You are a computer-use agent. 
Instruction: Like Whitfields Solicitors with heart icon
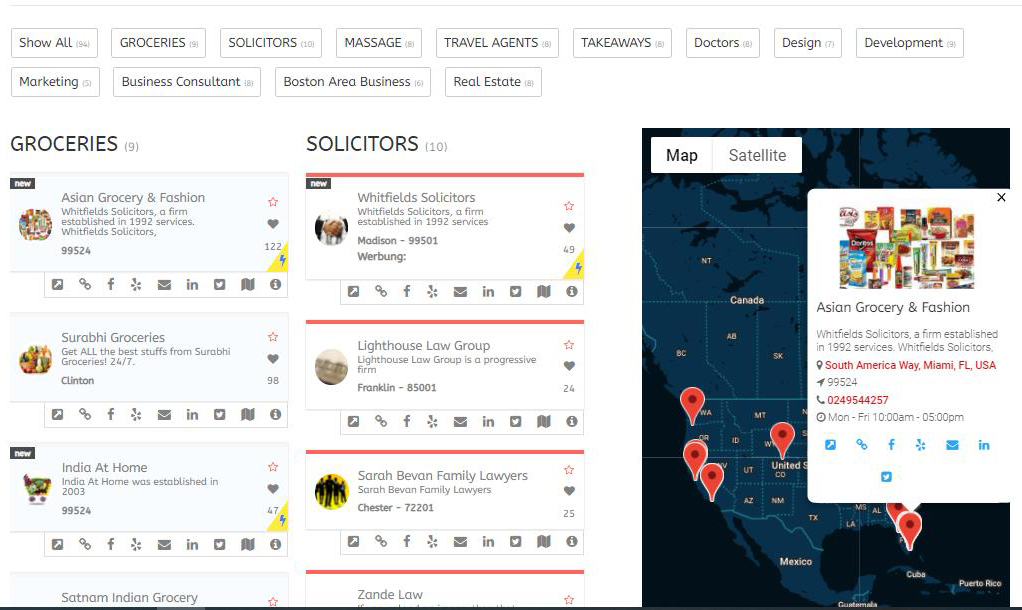pyautogui.click(x=569, y=228)
